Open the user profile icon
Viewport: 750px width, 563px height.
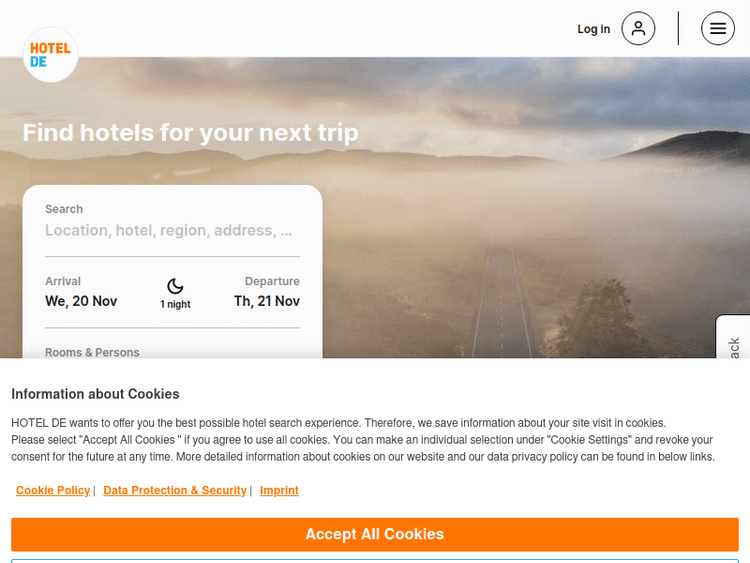[x=638, y=29]
